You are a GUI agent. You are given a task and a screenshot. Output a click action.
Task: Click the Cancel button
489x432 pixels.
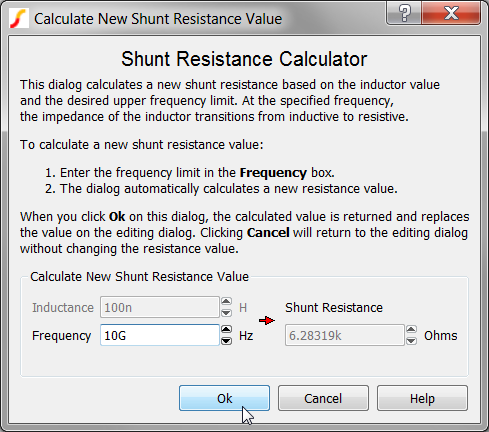point(323,398)
